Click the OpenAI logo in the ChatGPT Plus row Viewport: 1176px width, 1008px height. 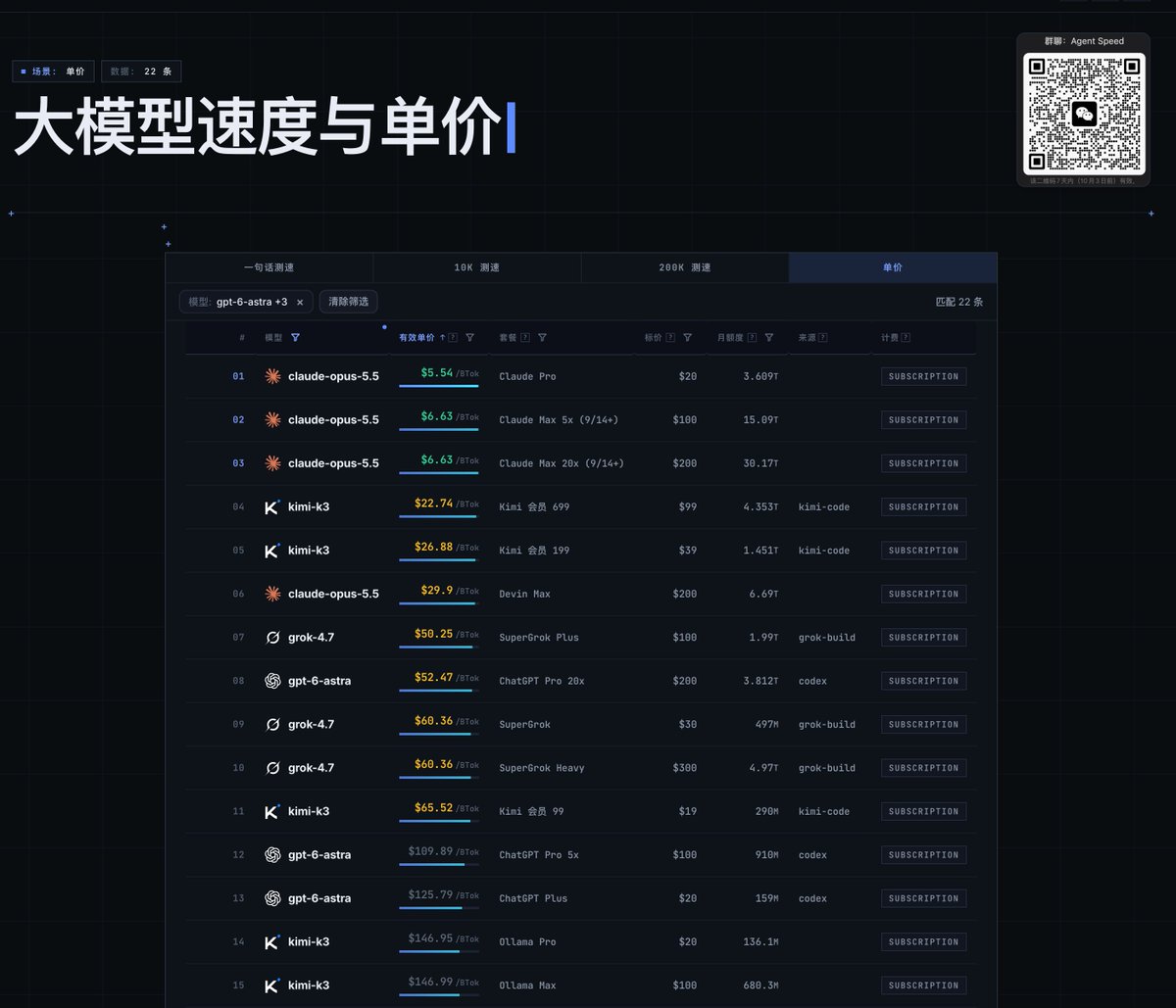coord(272,898)
